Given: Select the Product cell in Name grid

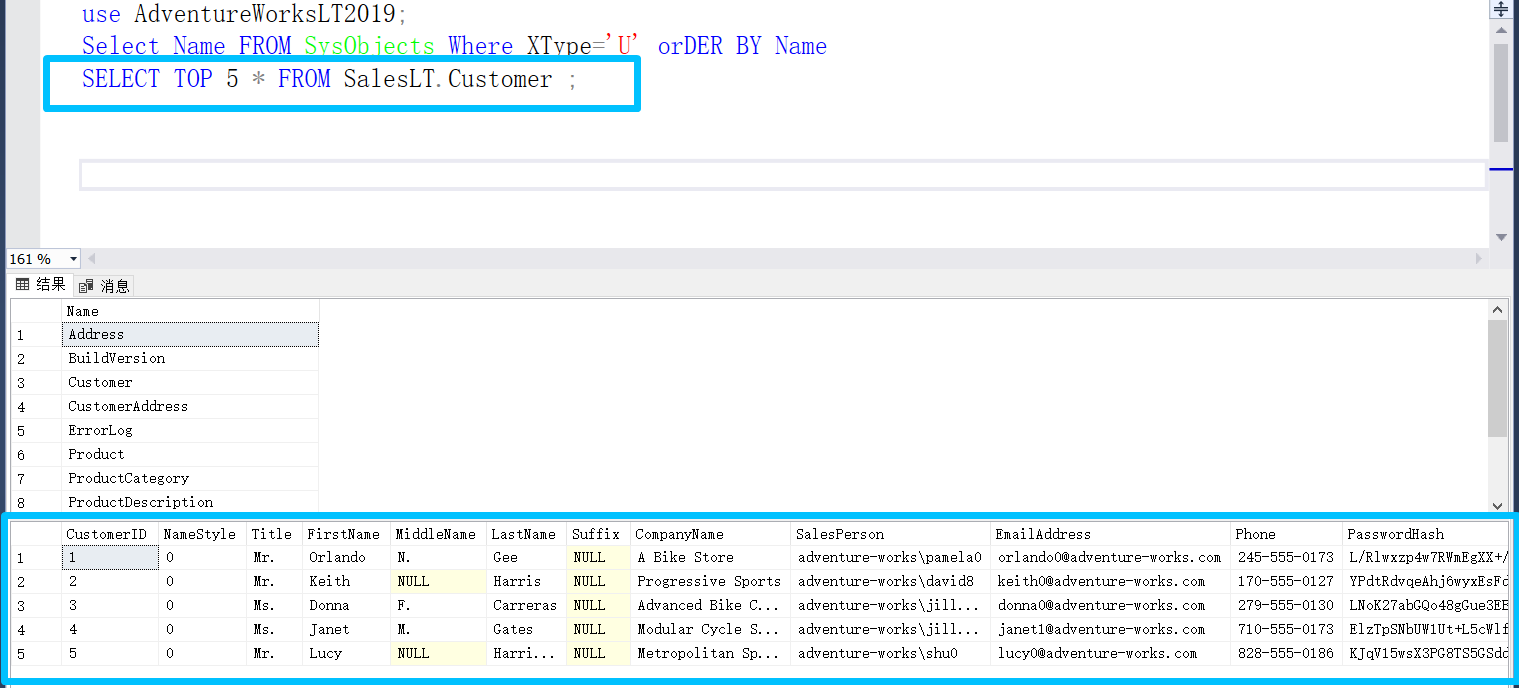Looking at the screenshot, I should [x=190, y=454].
